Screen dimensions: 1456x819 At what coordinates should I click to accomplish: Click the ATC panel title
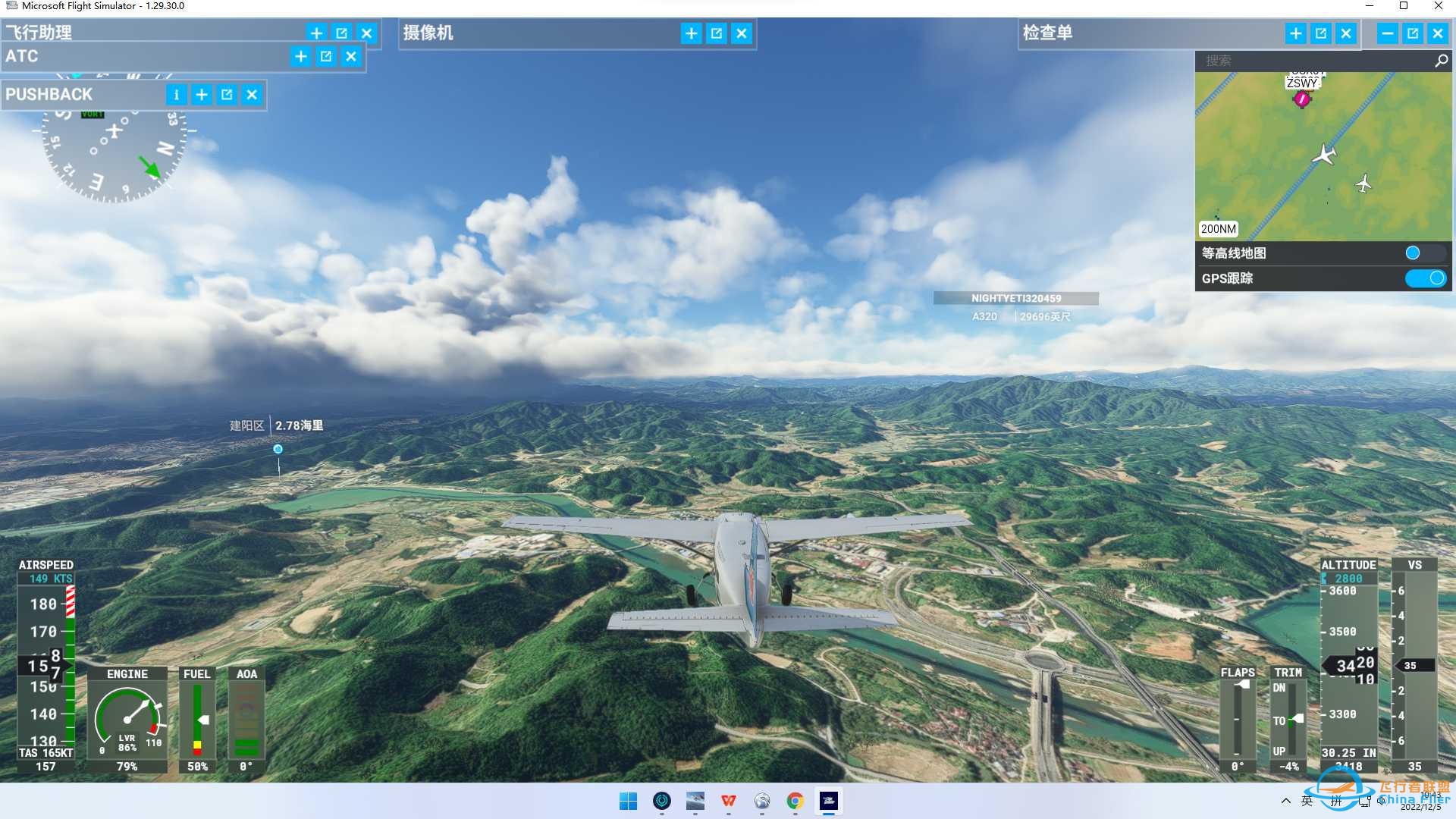click(22, 56)
